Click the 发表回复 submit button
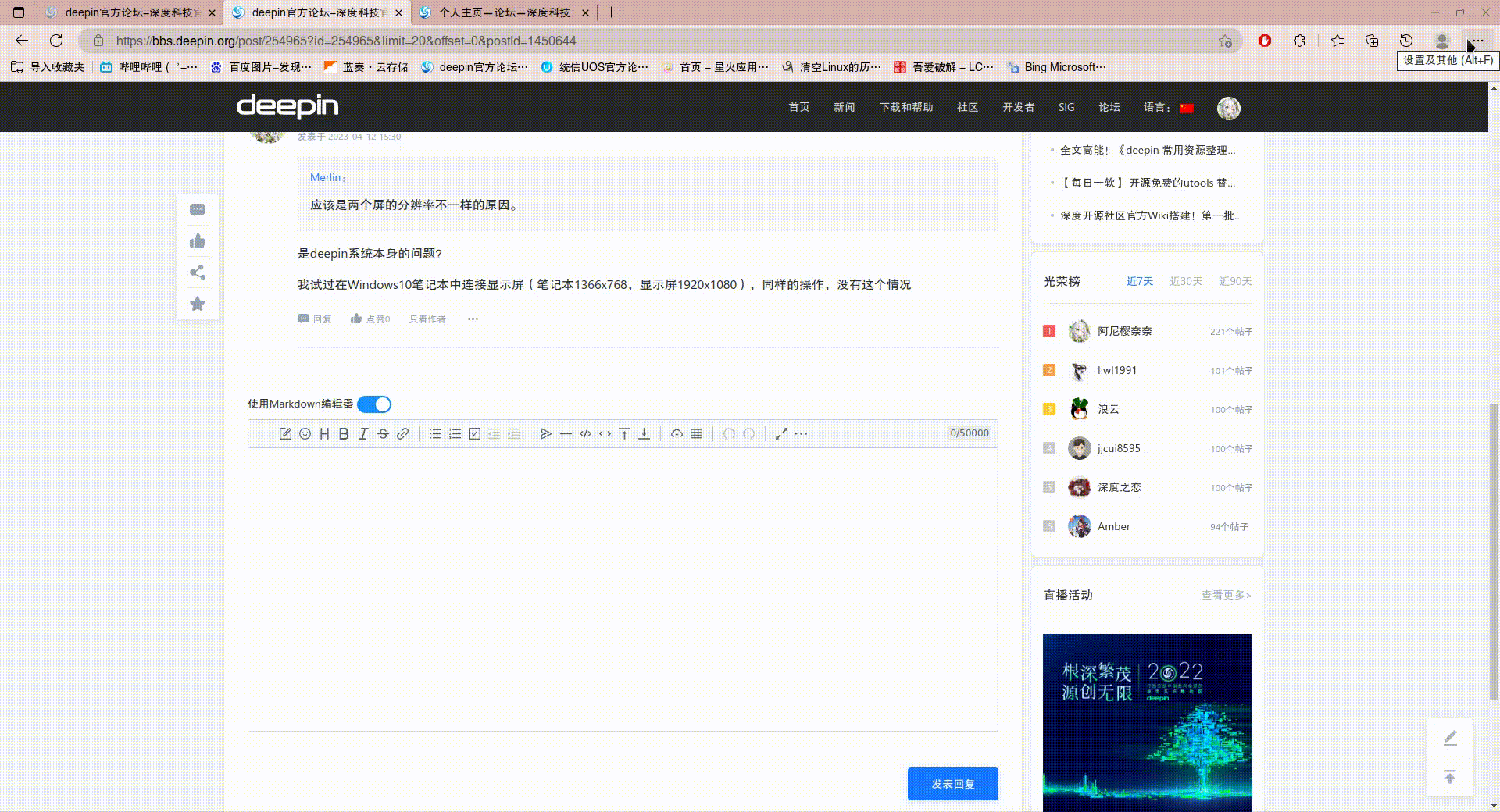 (x=952, y=783)
